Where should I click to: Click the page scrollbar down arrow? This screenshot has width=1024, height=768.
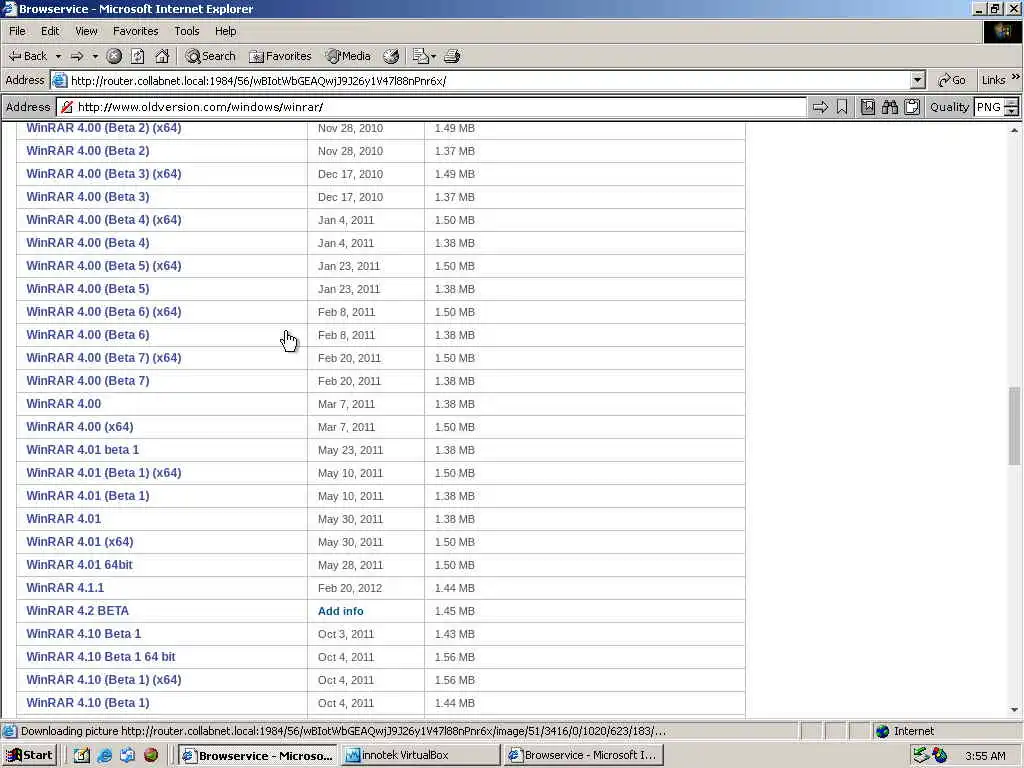[x=1014, y=710]
